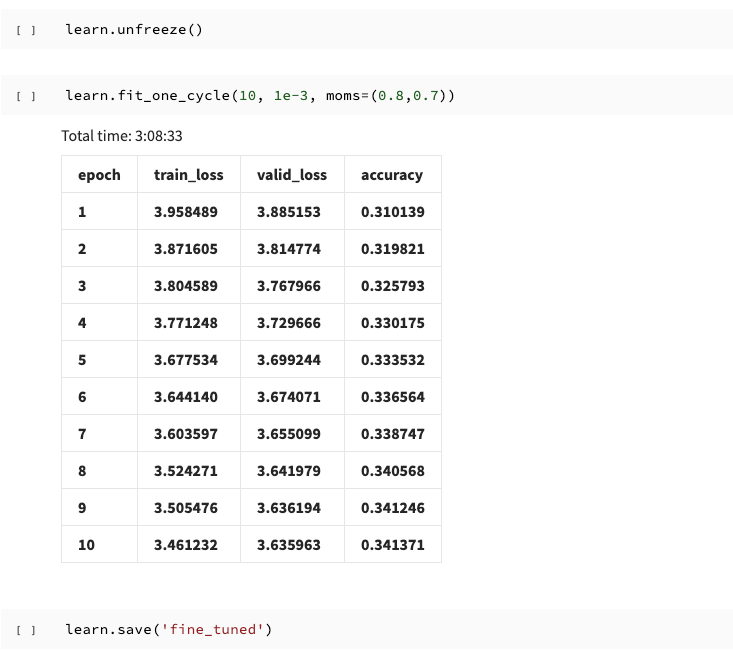Select accuracy value 0.333532
This screenshot has width=733, height=668.
[x=393, y=359]
